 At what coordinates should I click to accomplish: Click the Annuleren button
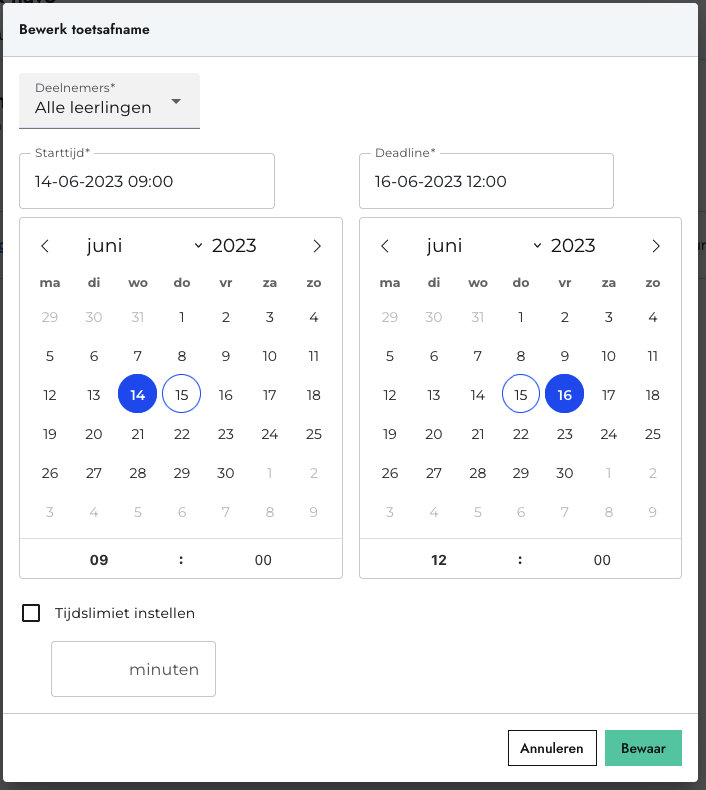coord(552,748)
